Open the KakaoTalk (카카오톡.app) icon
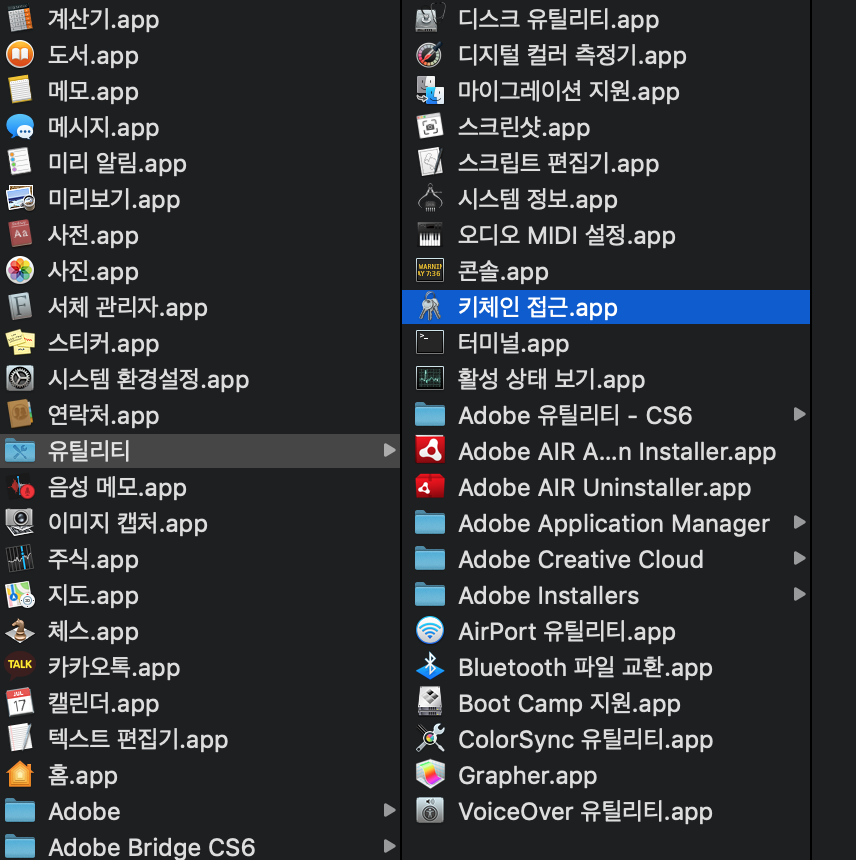This screenshot has width=856, height=860. click(20, 666)
